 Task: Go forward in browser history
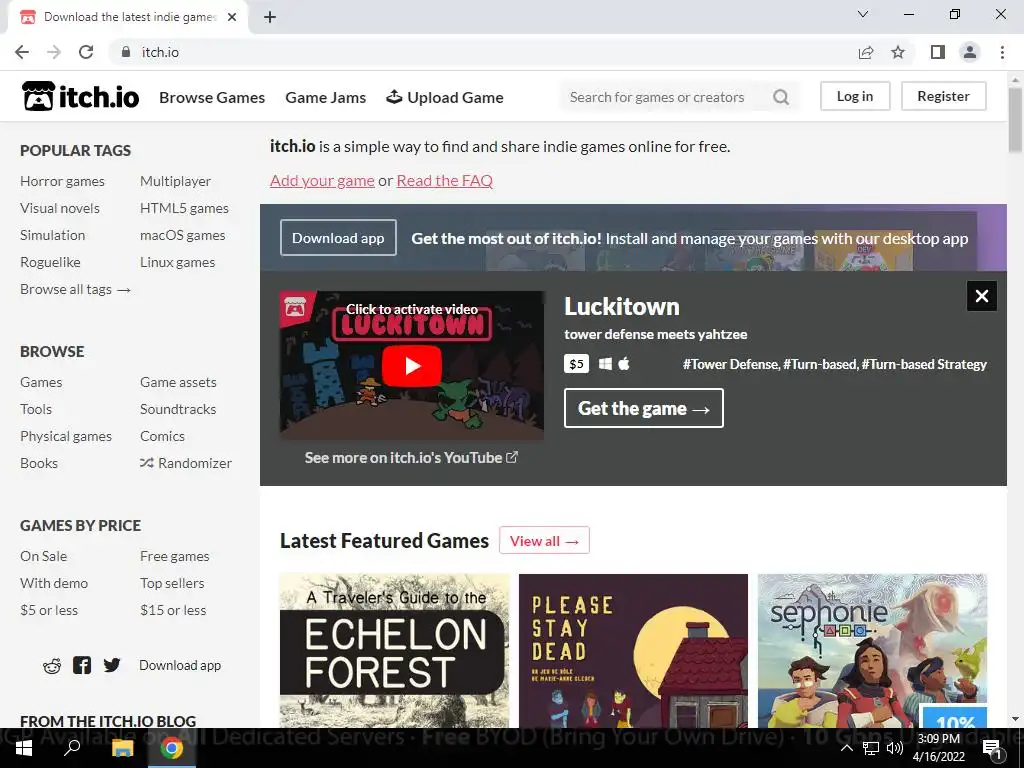54,52
